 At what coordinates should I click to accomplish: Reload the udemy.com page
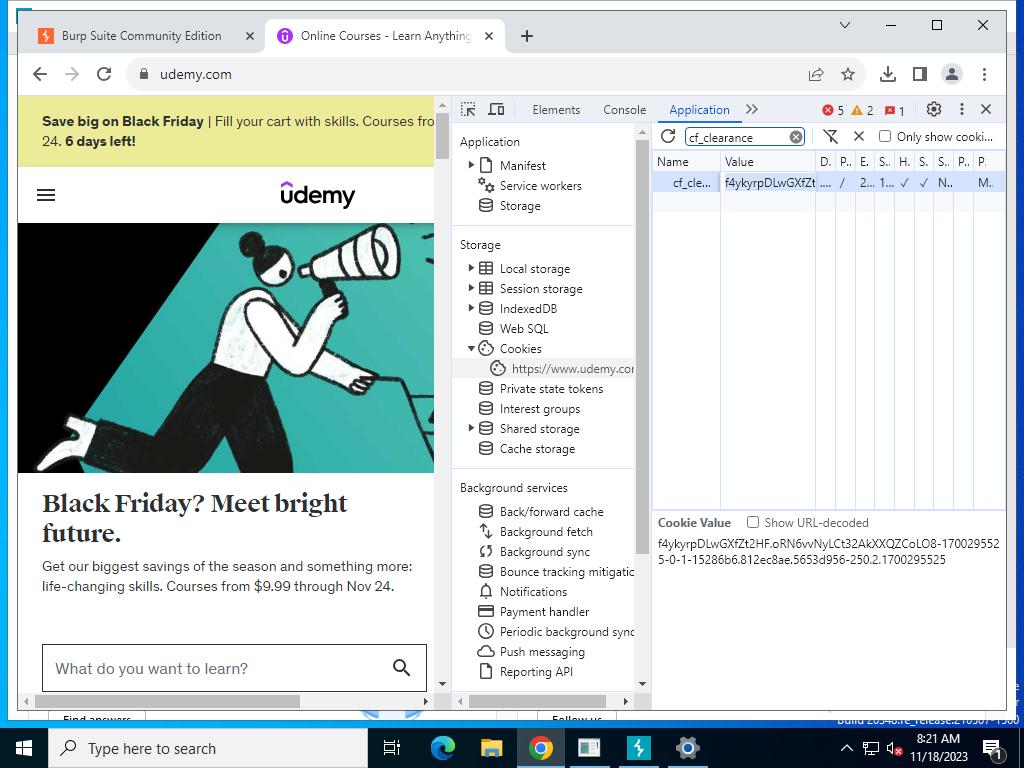coord(104,74)
